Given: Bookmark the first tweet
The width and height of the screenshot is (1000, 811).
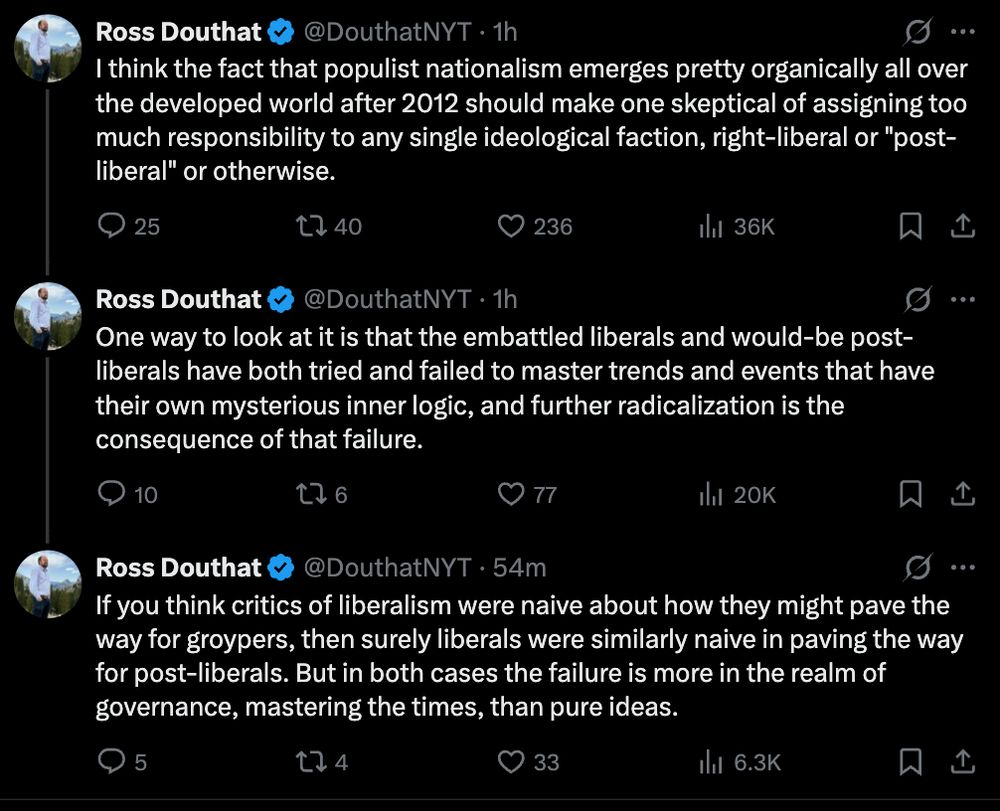Looking at the screenshot, I should coord(911,226).
